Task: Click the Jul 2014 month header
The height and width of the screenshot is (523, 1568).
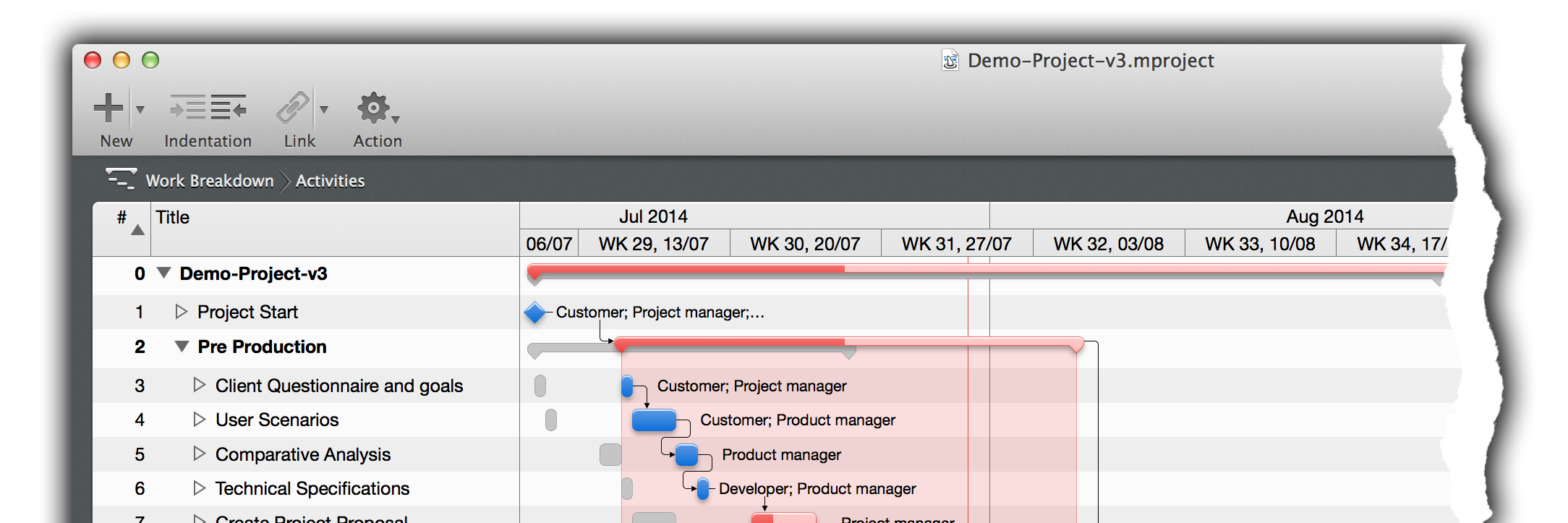Action: coord(653,216)
